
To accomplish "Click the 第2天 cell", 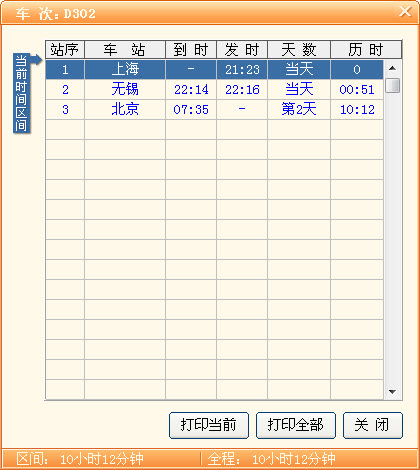I will pos(299,109).
